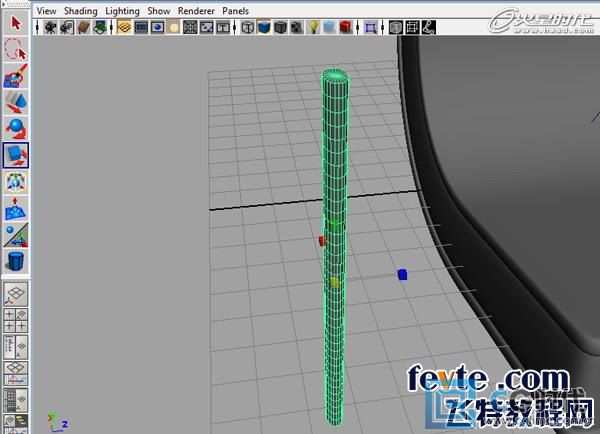600x434 pixels.
Task: Click the Image Plane icon
Action: (100, 28)
